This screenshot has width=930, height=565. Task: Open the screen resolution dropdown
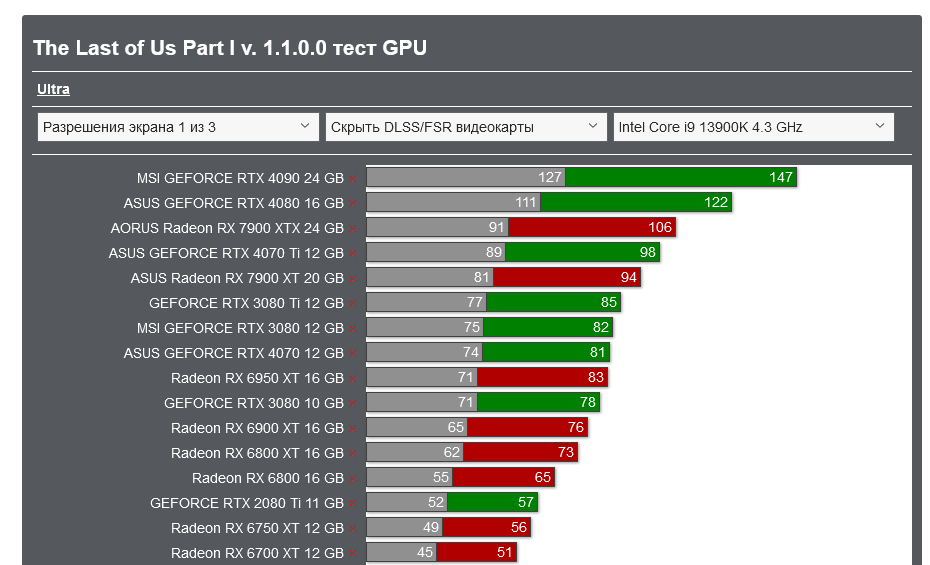[x=178, y=127]
